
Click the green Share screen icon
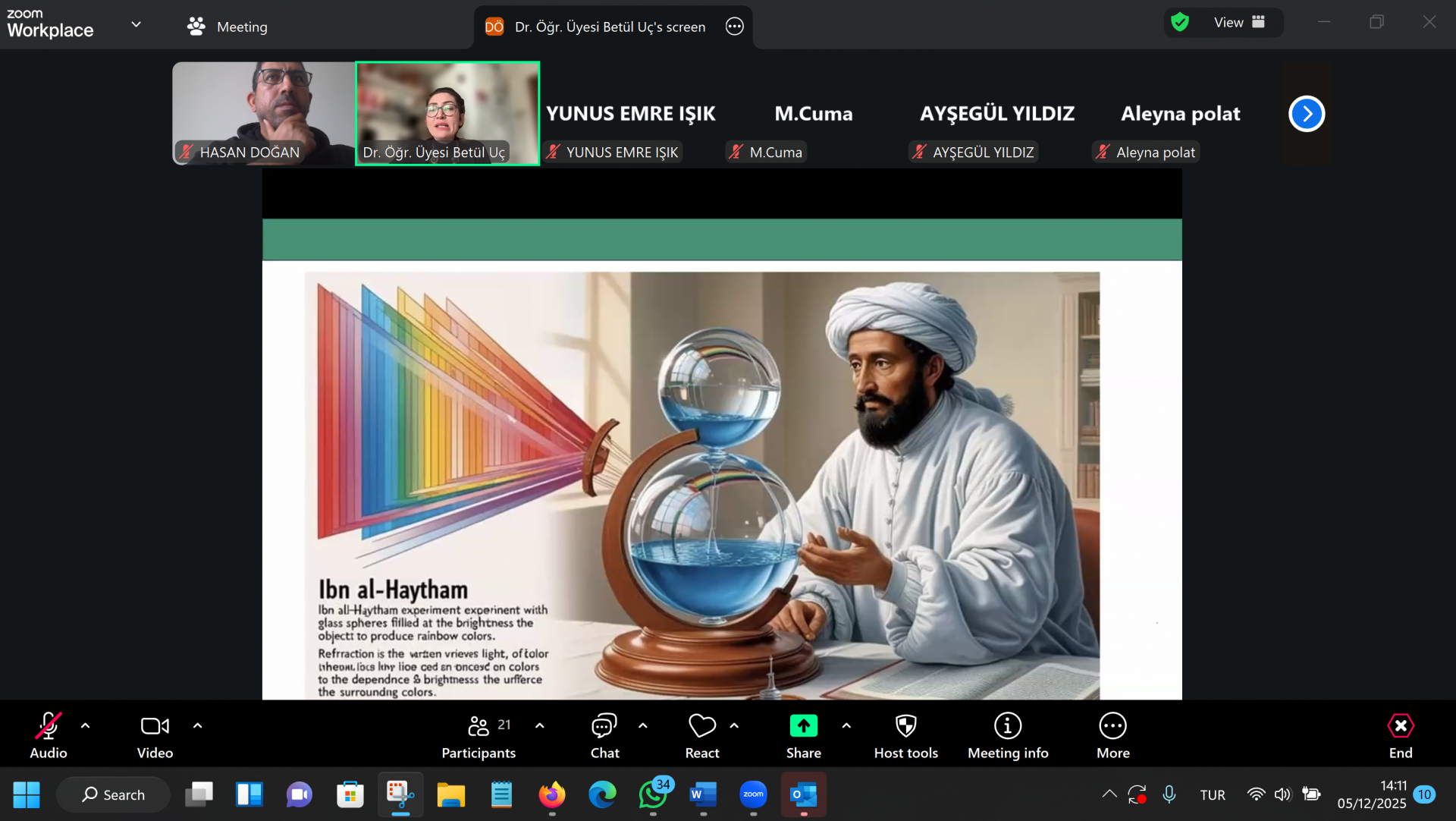803,726
